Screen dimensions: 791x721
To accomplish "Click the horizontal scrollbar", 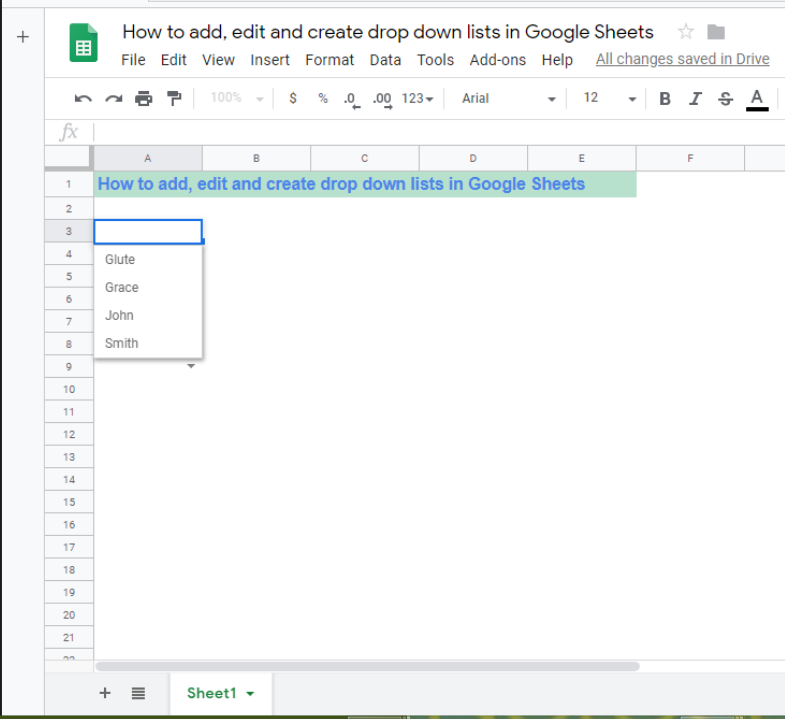I will (x=368, y=666).
